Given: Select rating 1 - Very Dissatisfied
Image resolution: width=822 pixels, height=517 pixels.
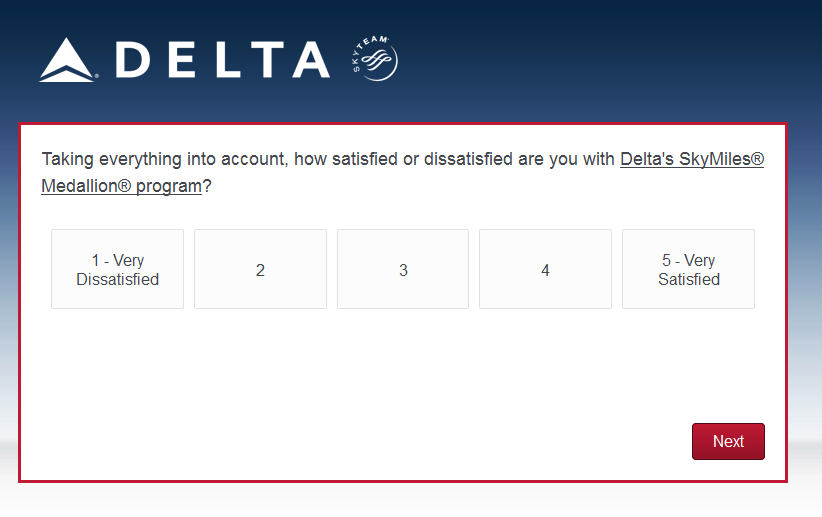Looking at the screenshot, I should pos(118,270).
